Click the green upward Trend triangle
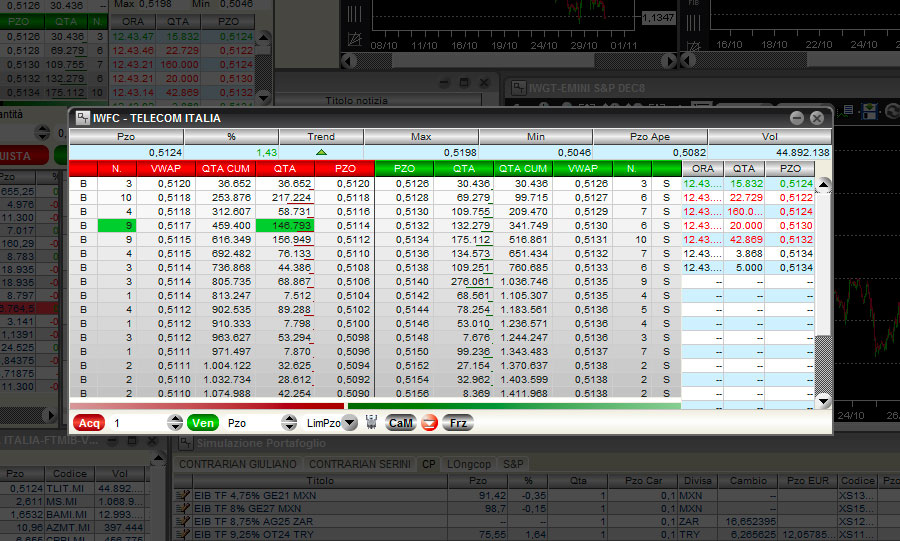The image size is (900, 541). coord(321,152)
